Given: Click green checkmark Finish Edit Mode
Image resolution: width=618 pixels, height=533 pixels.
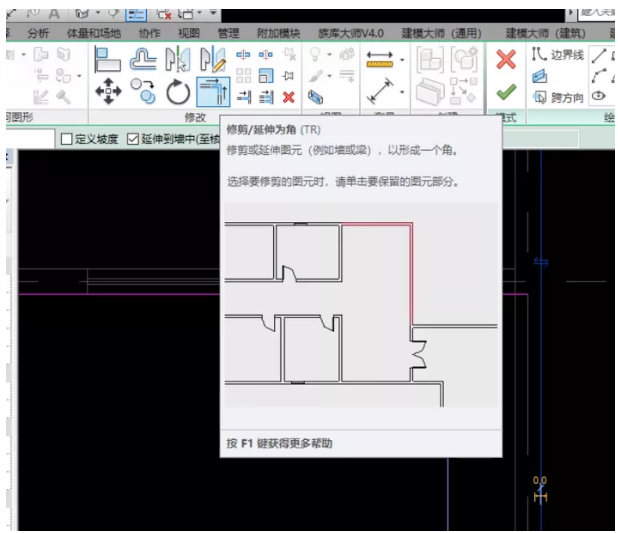Looking at the screenshot, I should [506, 92].
